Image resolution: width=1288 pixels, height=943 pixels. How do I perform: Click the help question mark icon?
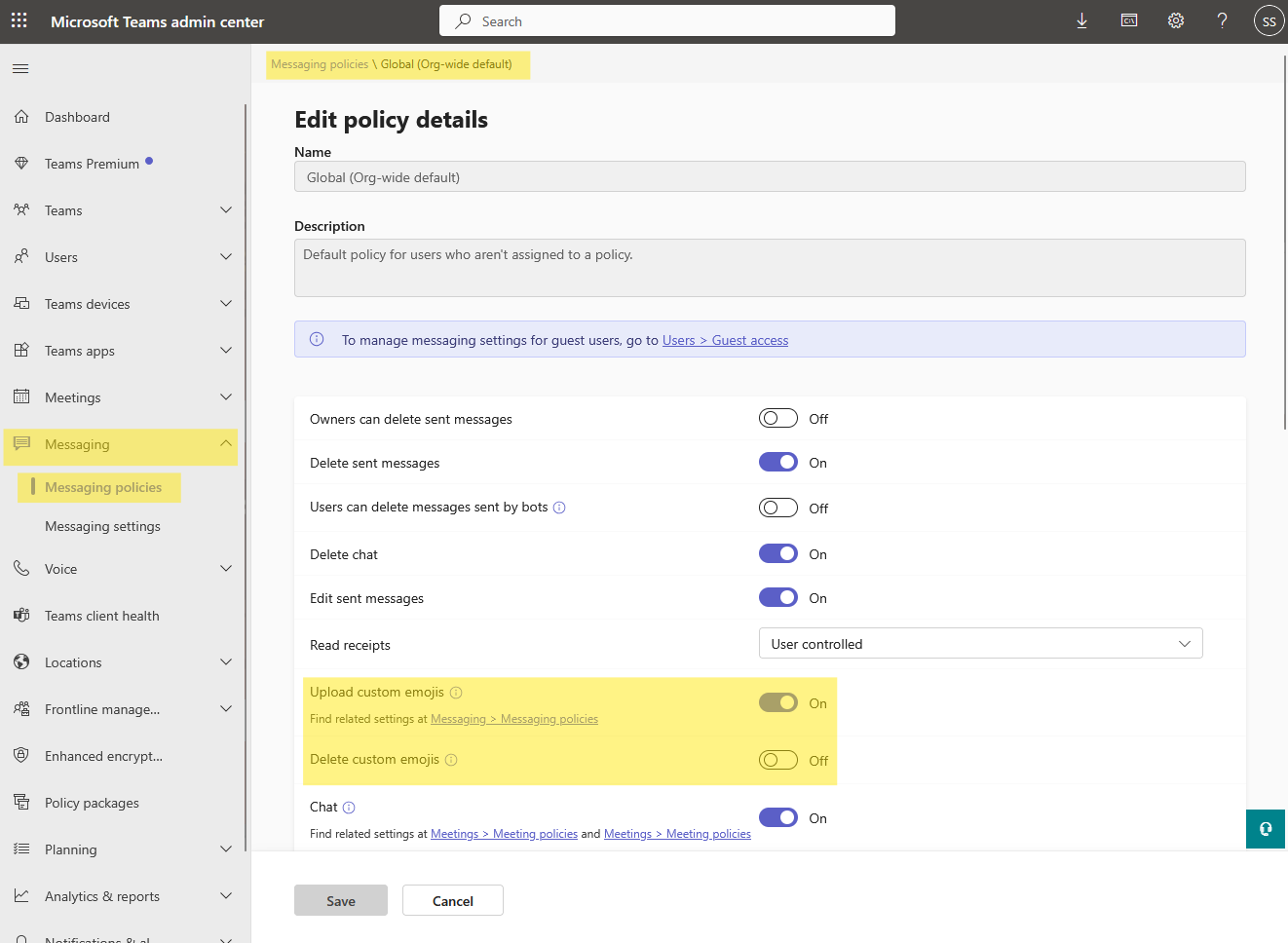pyautogui.click(x=1222, y=20)
